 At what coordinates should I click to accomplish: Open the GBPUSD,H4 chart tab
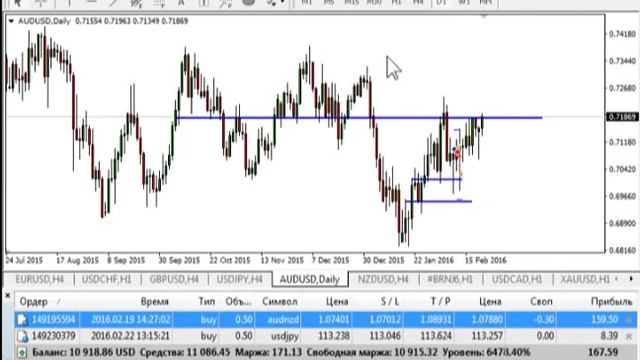(x=174, y=280)
